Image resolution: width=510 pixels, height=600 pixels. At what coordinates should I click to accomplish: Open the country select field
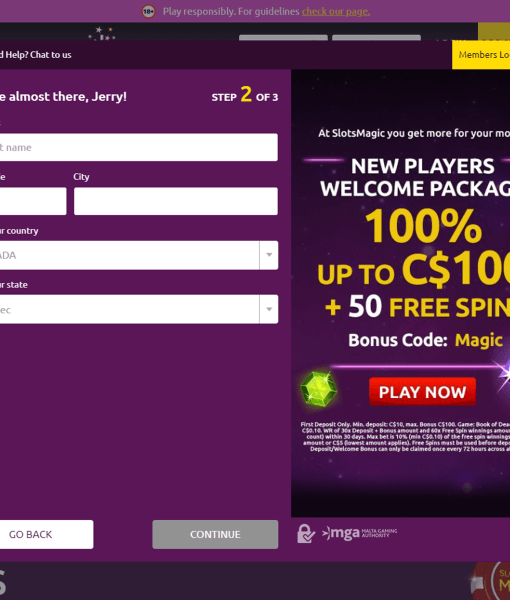138,255
